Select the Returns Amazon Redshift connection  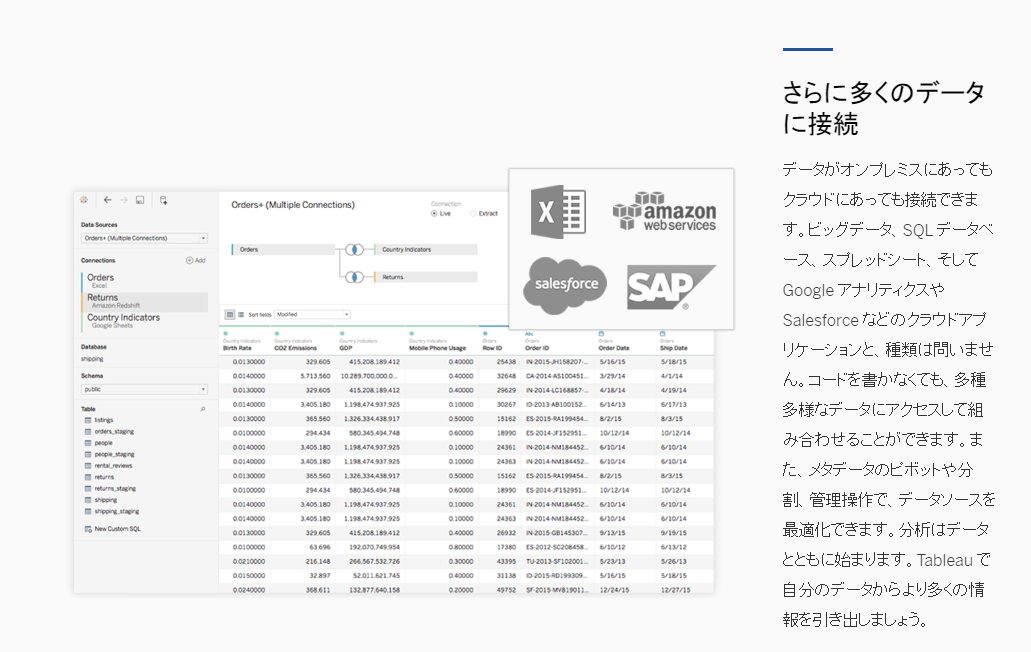point(144,301)
